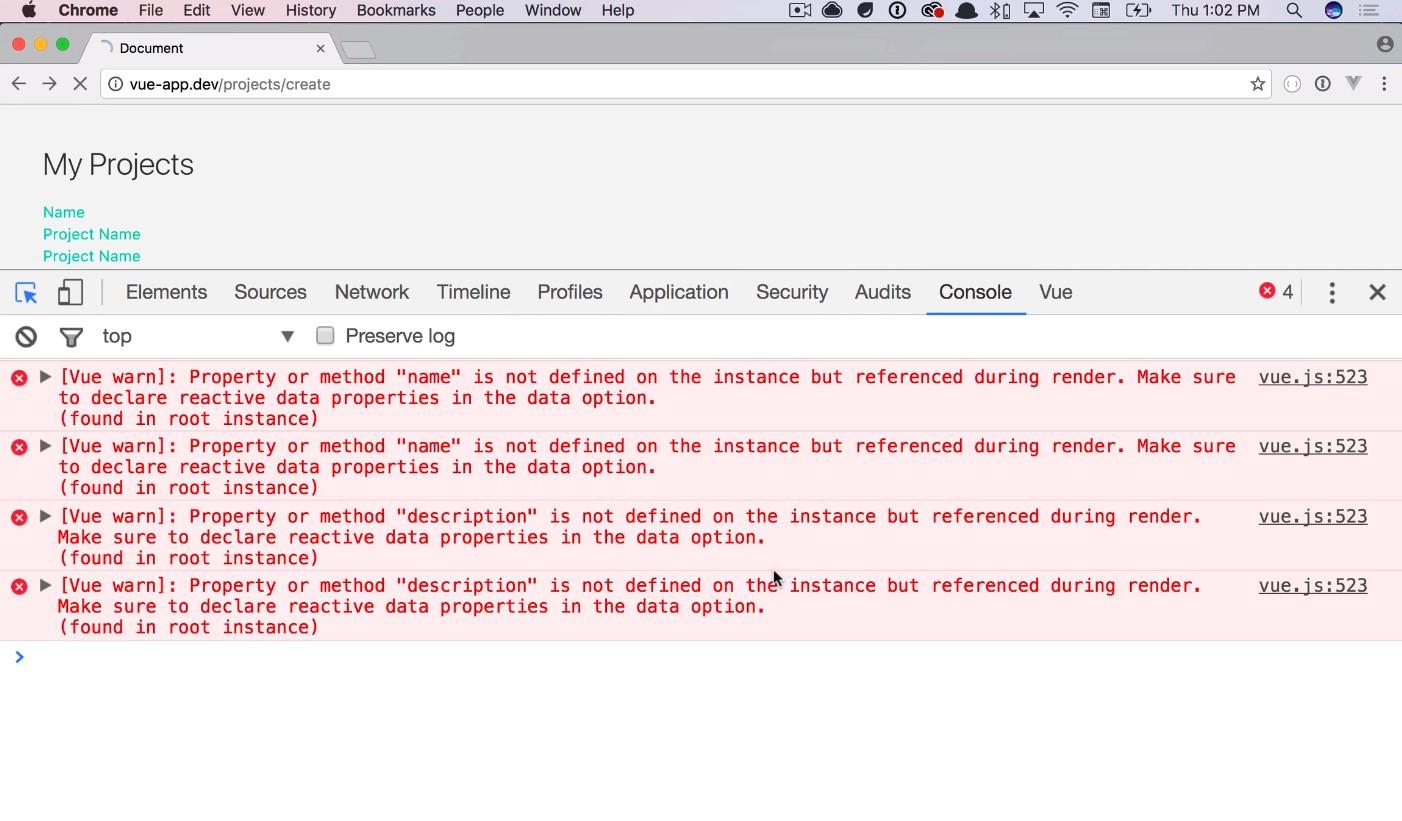Click the Bluetooth menu bar icon
The width and height of the screenshot is (1402, 821).
coord(999,10)
